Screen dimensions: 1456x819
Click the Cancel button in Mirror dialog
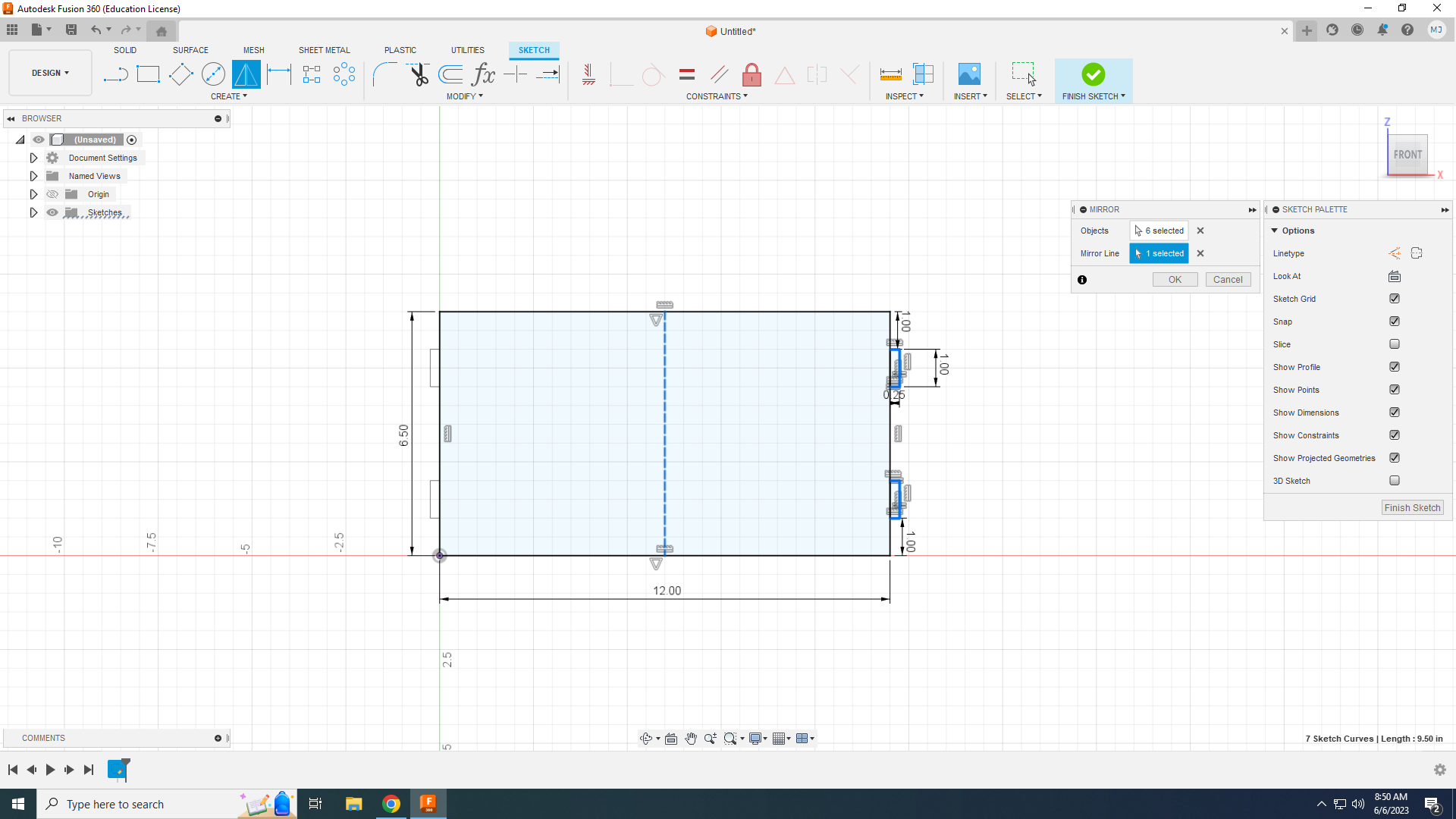coord(1227,279)
